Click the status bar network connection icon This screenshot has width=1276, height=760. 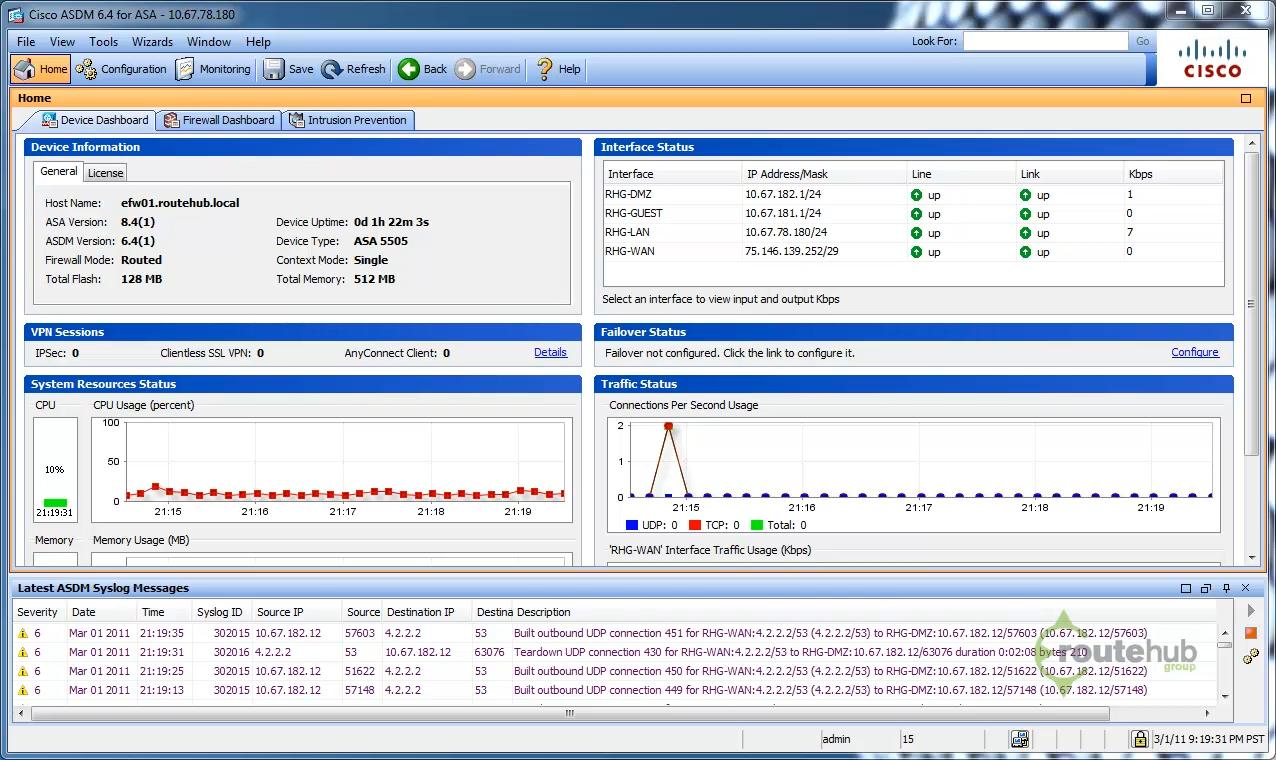(x=1020, y=739)
